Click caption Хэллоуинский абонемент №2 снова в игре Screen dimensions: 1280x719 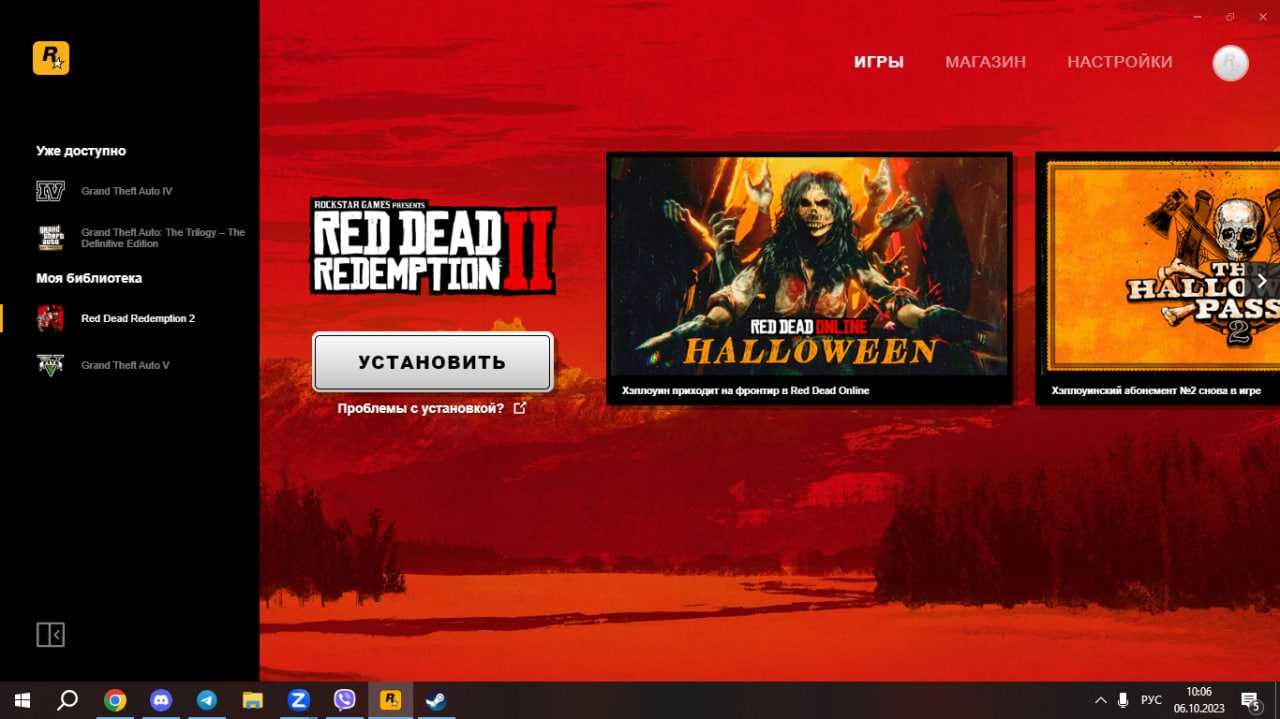[x=1156, y=390]
